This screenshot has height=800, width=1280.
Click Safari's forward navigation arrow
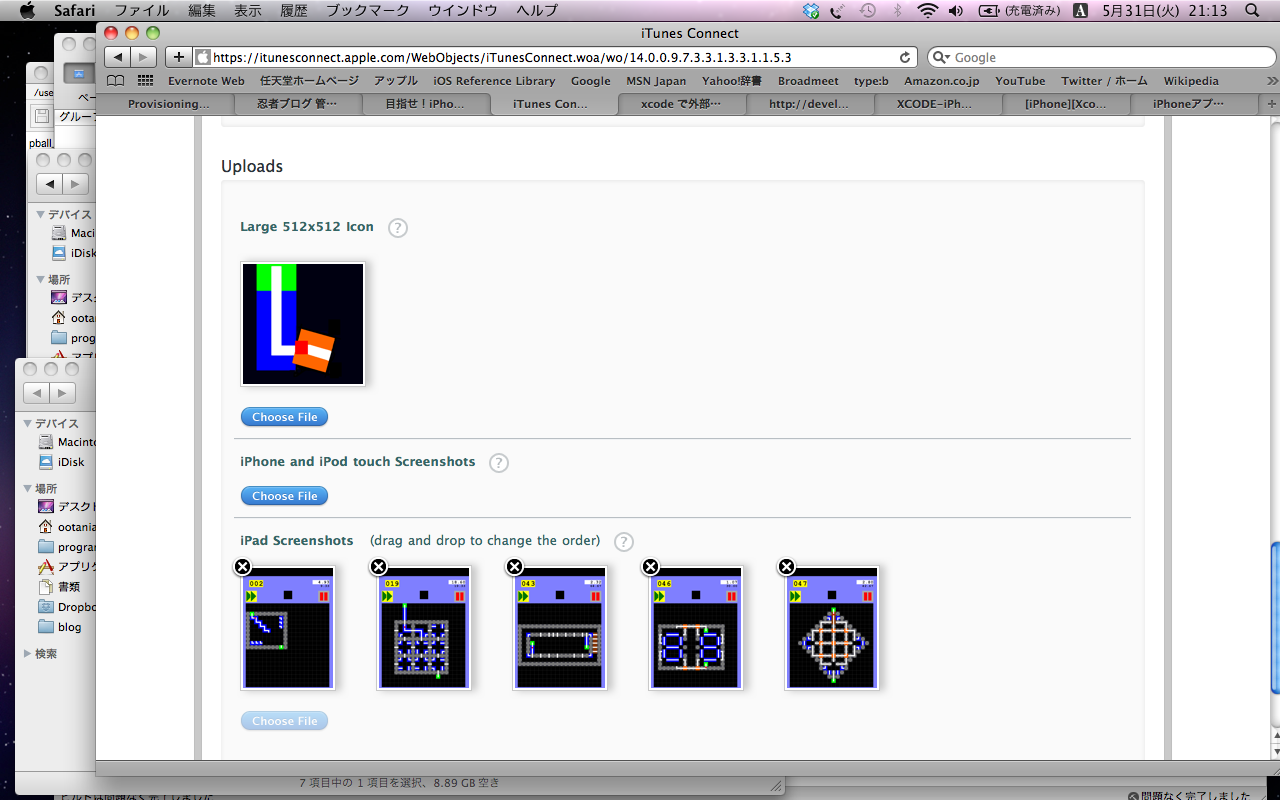tap(144, 57)
